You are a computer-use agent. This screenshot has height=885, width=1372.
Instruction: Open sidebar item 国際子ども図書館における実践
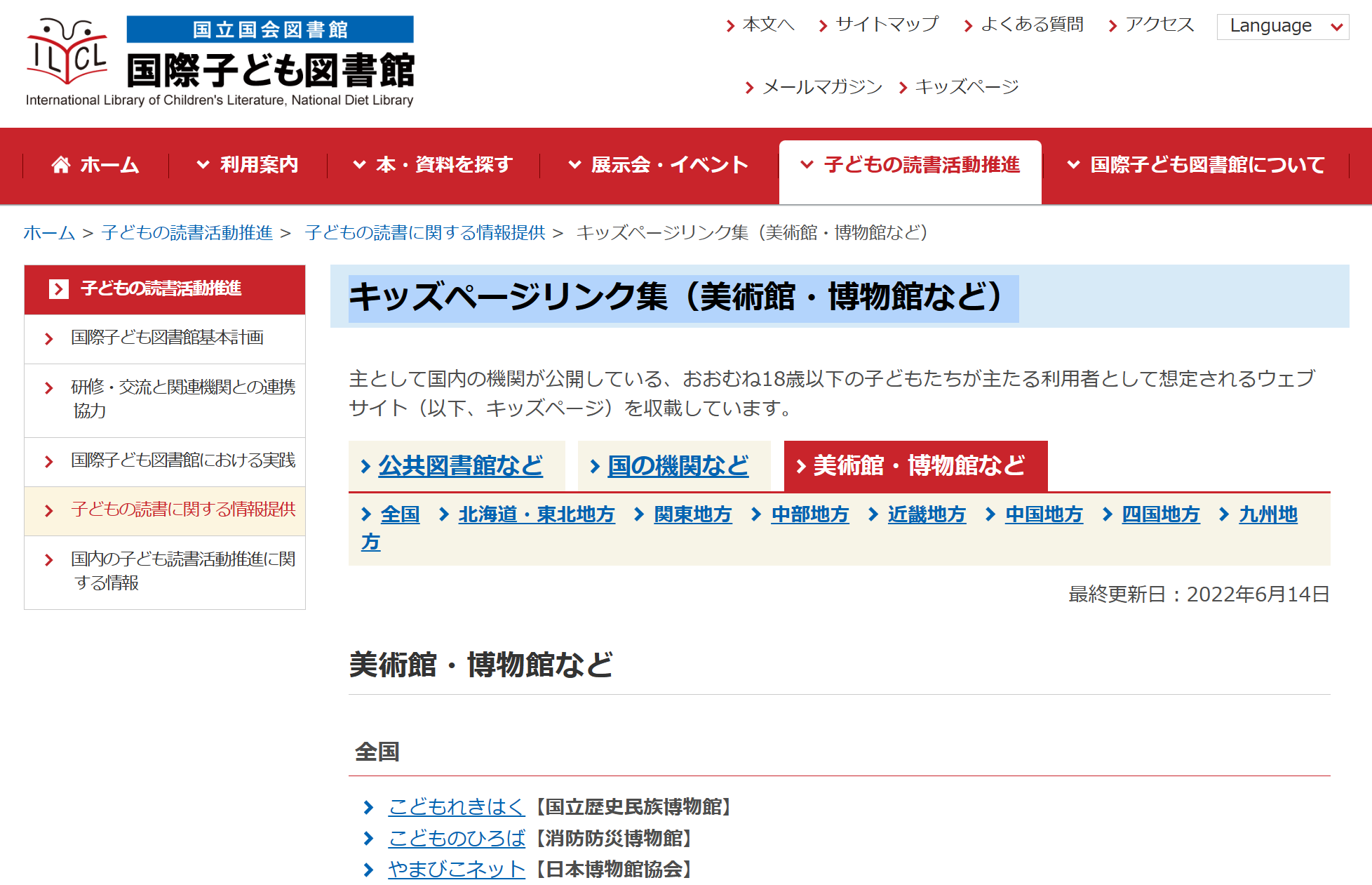[x=165, y=461]
